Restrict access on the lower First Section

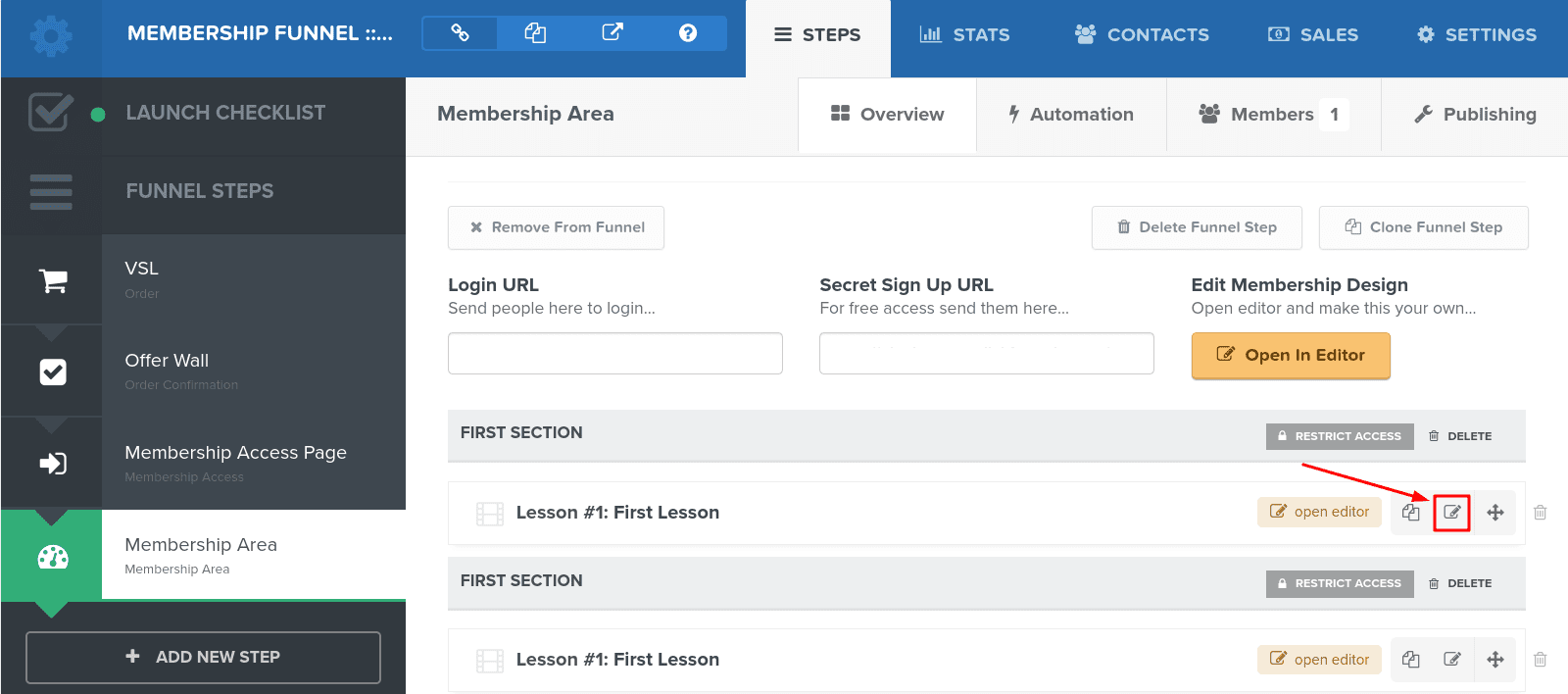[1340, 583]
